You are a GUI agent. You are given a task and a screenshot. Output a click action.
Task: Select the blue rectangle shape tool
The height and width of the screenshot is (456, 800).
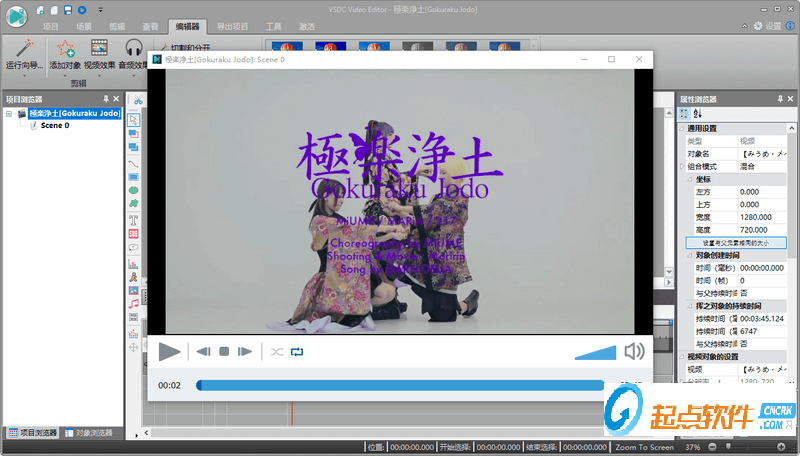click(133, 177)
